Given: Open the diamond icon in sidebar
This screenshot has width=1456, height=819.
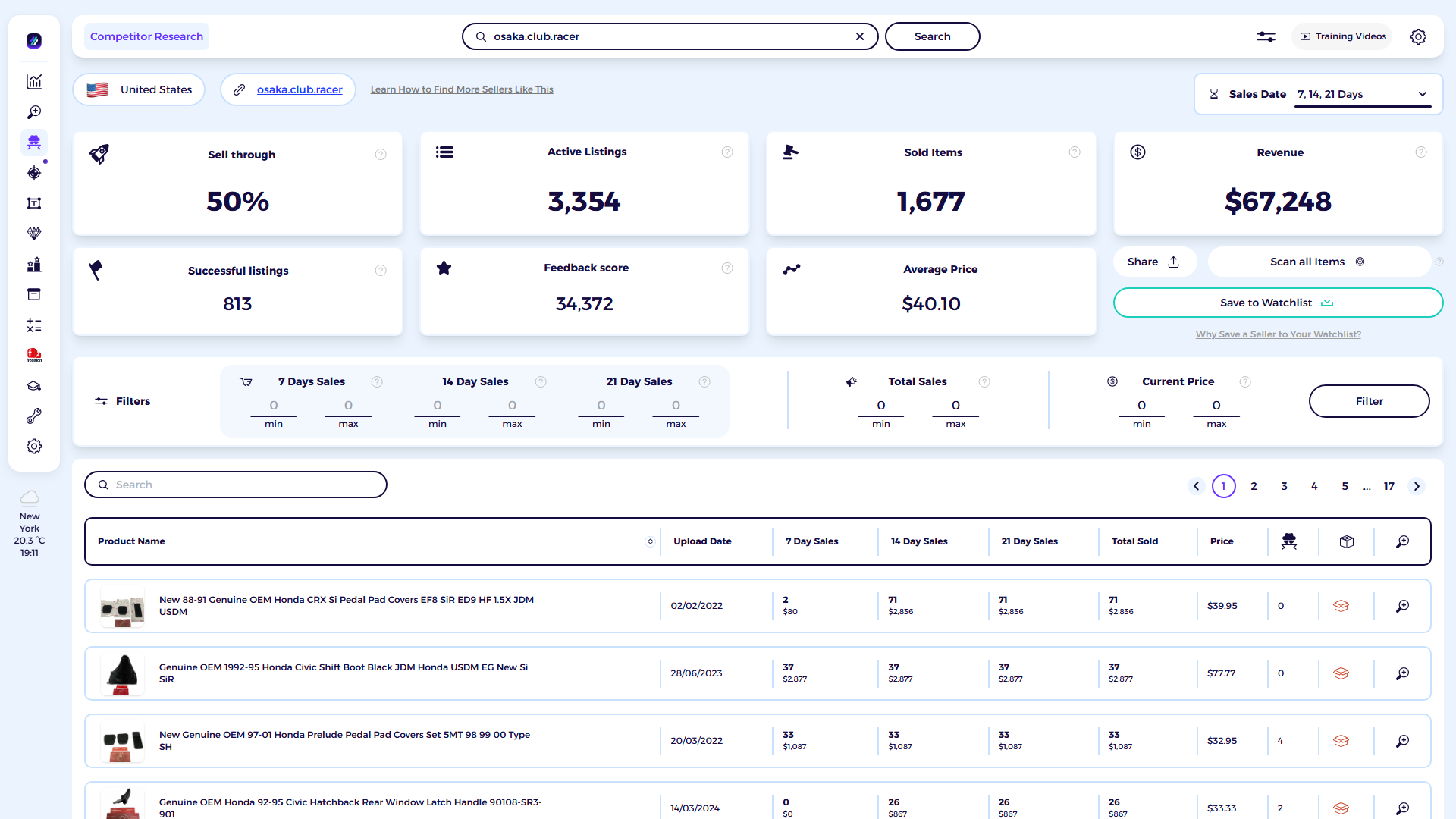Looking at the screenshot, I should pos(34,234).
